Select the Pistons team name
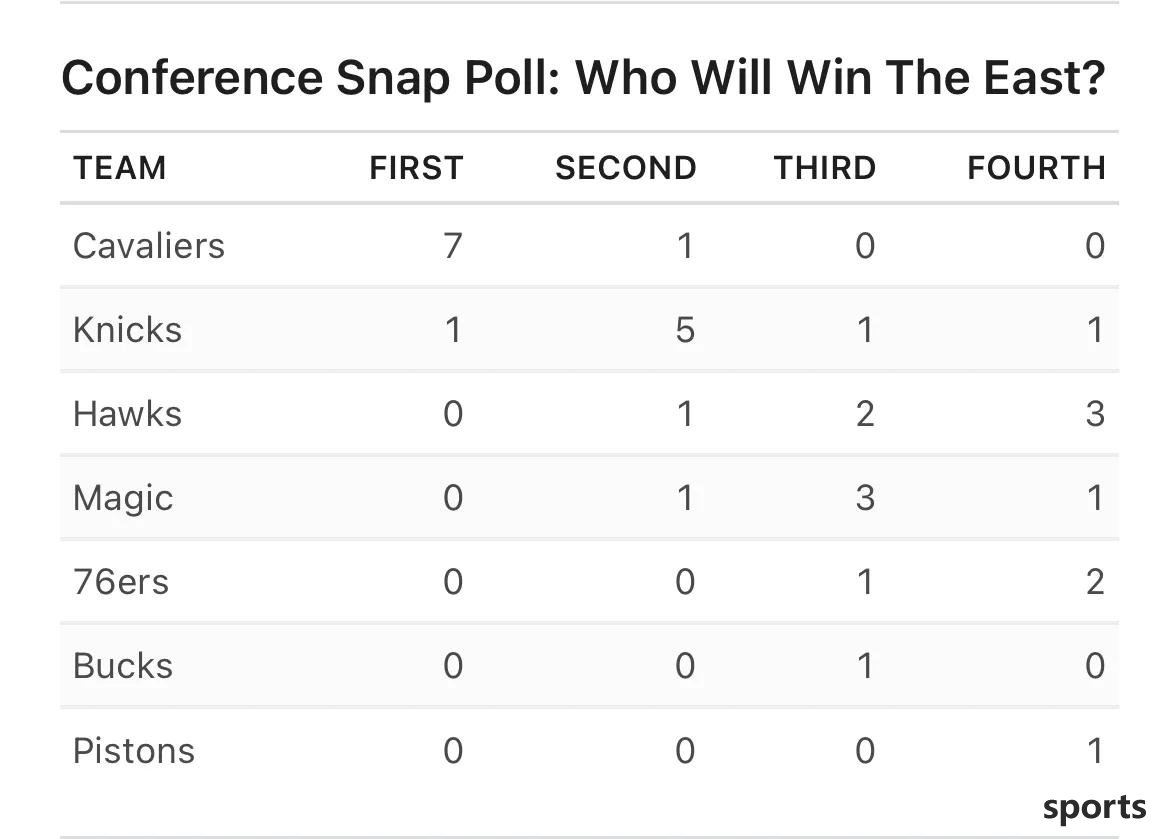The image size is (1161, 839). pyautogui.click(x=134, y=751)
